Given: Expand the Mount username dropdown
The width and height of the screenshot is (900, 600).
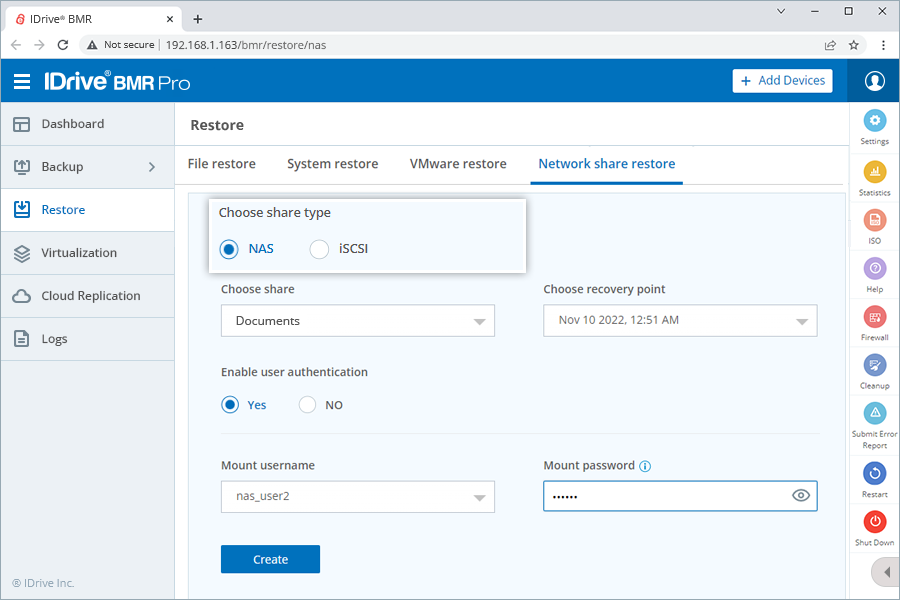Looking at the screenshot, I should click(x=357, y=497).
